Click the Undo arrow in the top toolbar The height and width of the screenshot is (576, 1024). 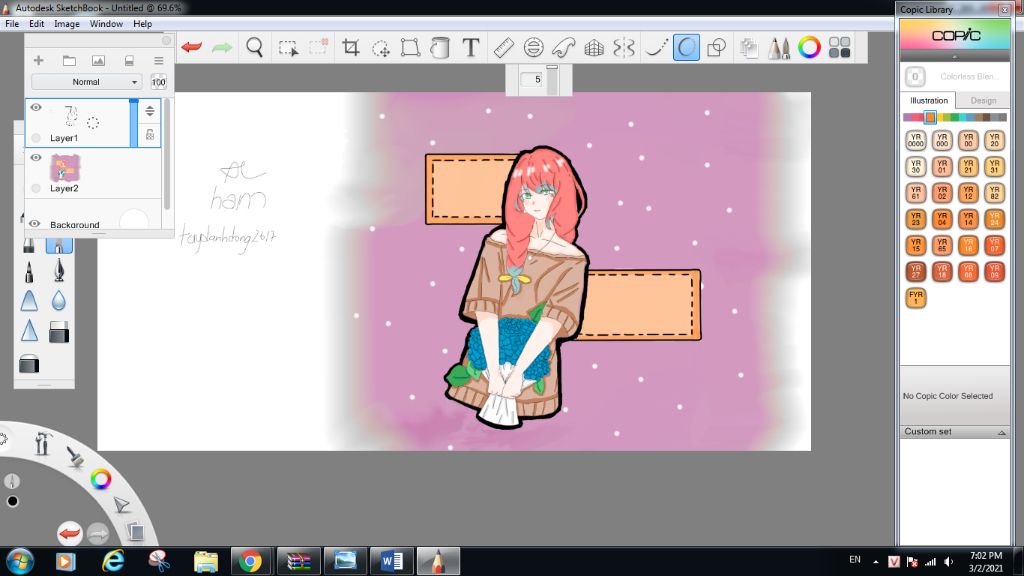[x=191, y=47]
